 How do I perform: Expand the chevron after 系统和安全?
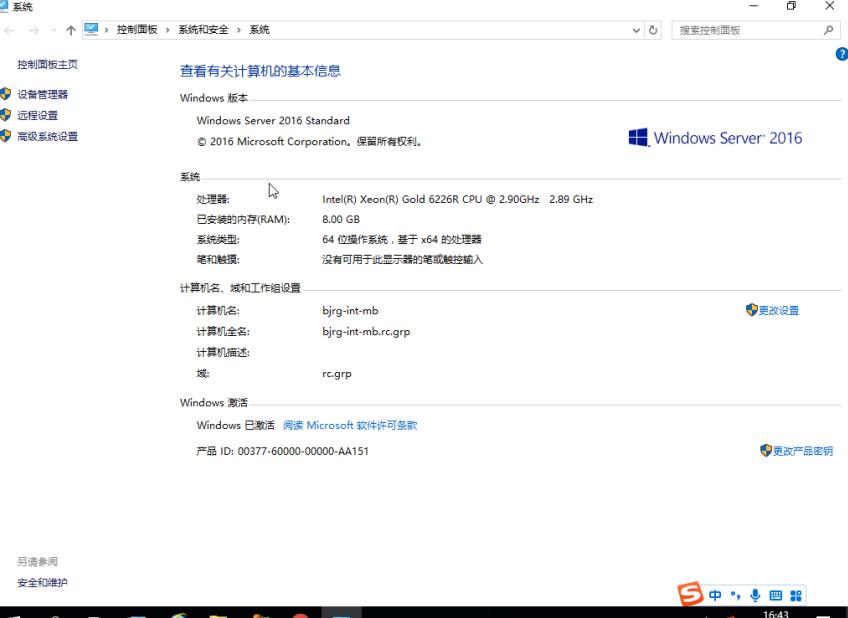pos(239,29)
